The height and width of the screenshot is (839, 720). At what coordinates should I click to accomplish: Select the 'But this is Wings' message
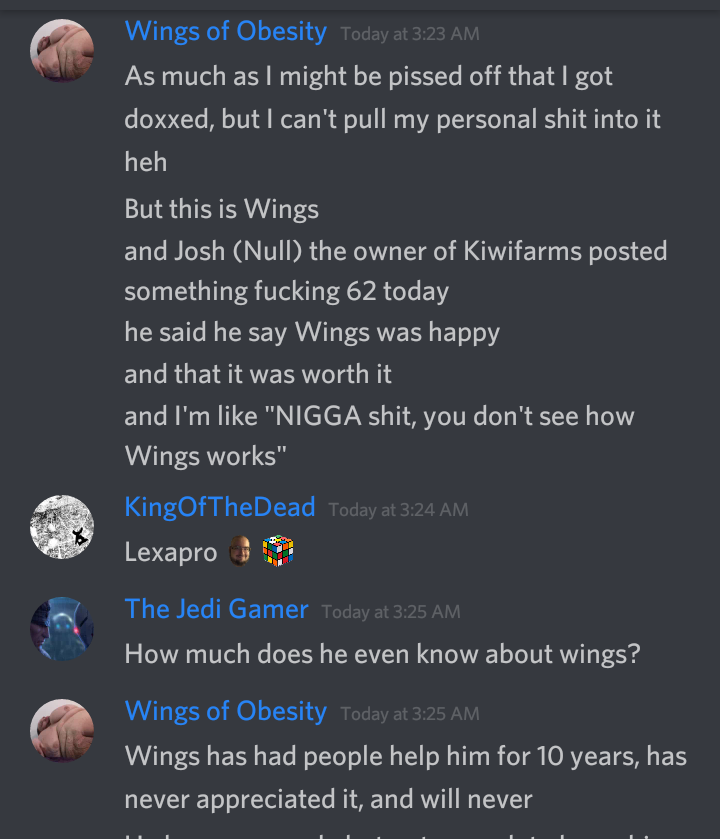221,209
